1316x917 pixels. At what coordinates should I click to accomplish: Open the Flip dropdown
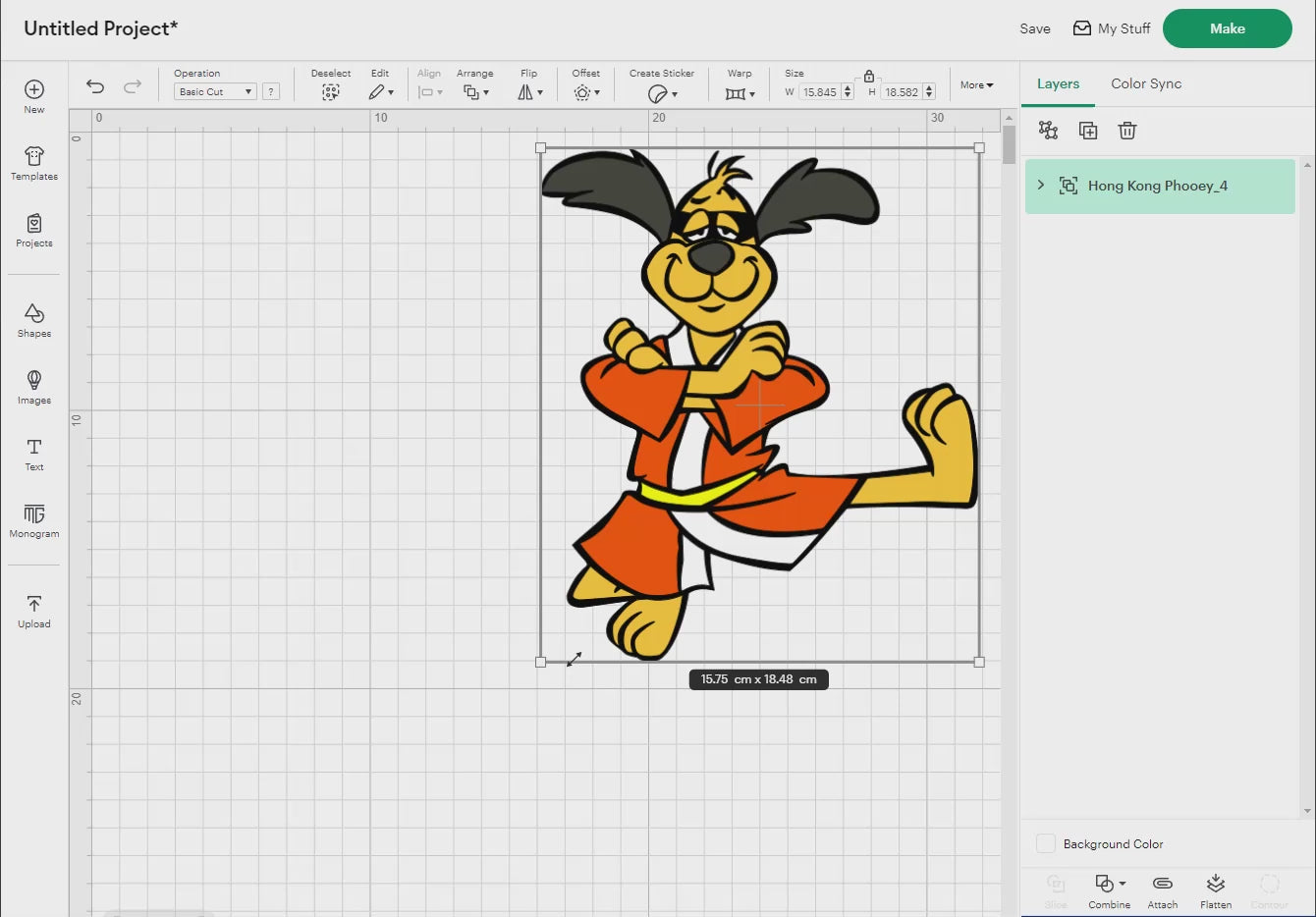coord(529,92)
